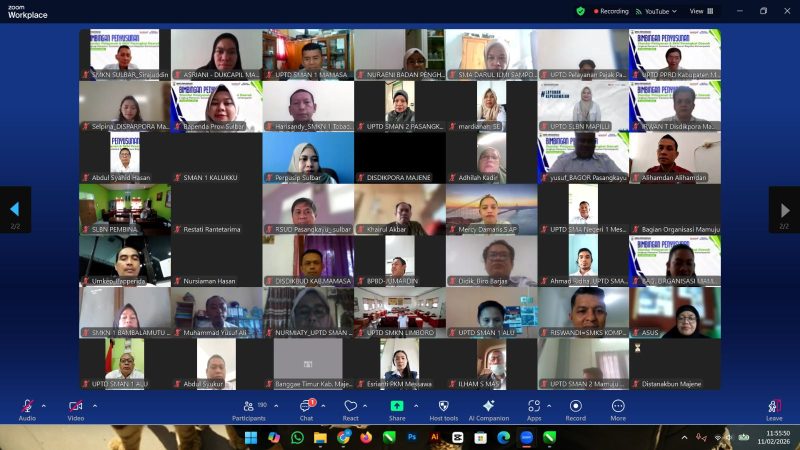Screen dimensions: 800x450
Task: Click the green encryption shield icon
Action: click(x=580, y=11)
